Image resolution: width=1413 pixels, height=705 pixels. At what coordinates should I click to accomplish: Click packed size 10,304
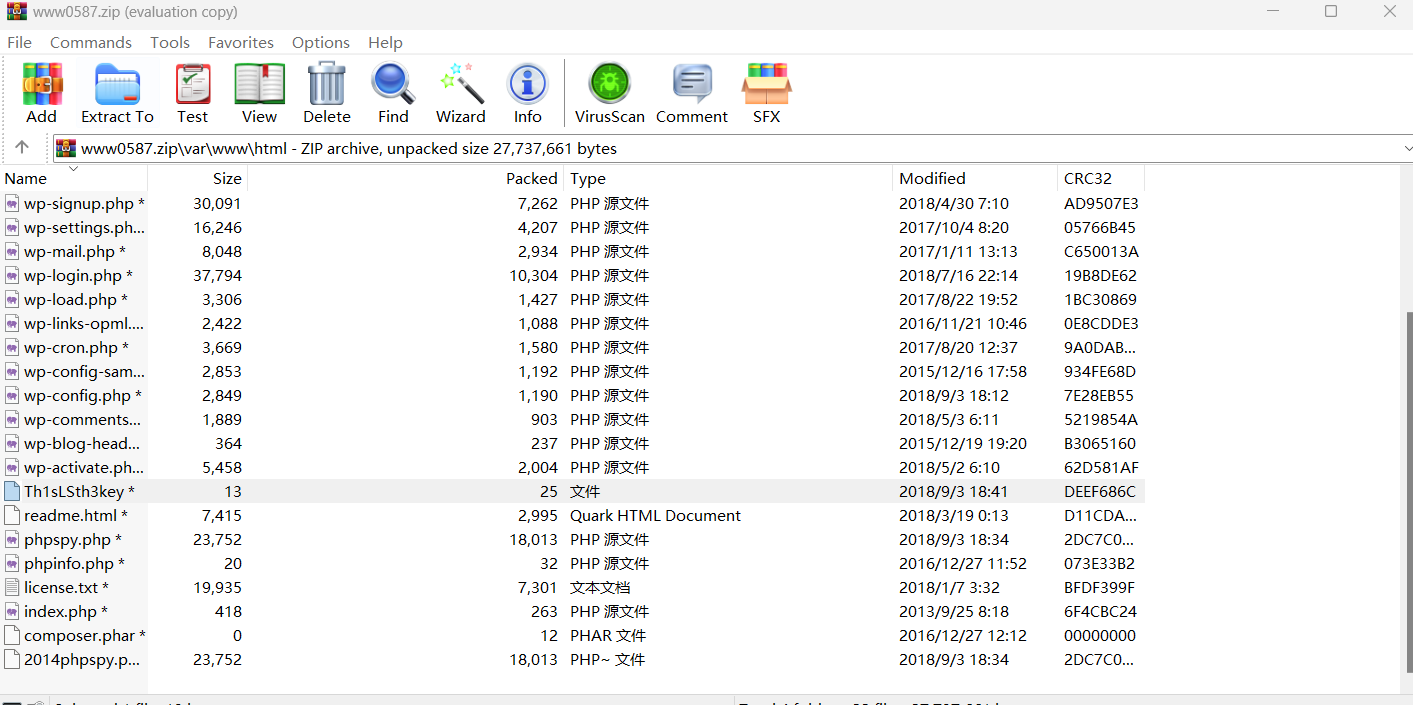[x=532, y=275]
